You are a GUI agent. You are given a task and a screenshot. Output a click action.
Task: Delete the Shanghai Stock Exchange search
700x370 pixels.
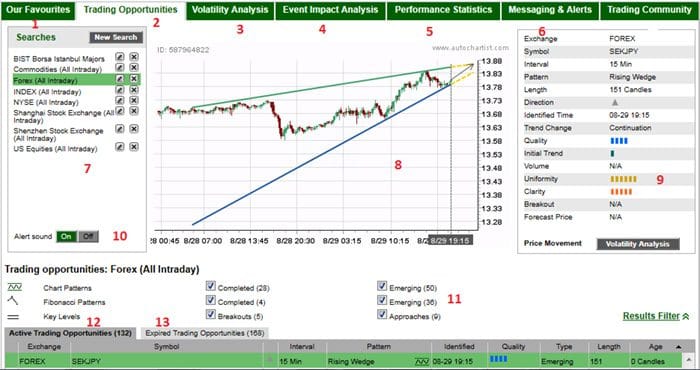coord(134,111)
